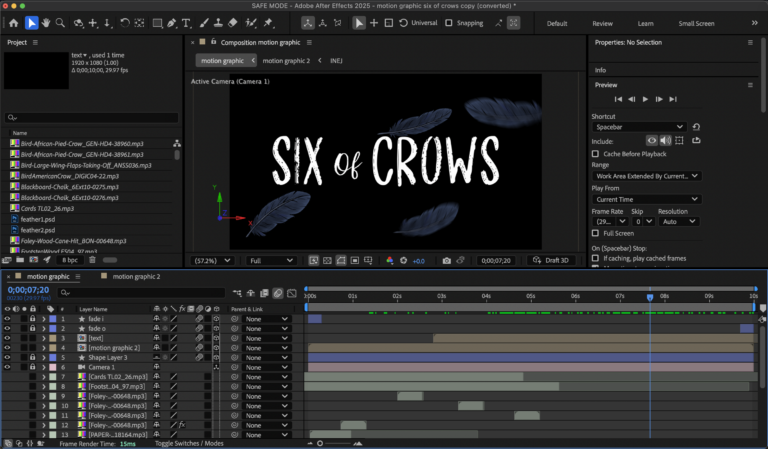
Task: Select feather1.psd in Project panel
Action: 38,219
